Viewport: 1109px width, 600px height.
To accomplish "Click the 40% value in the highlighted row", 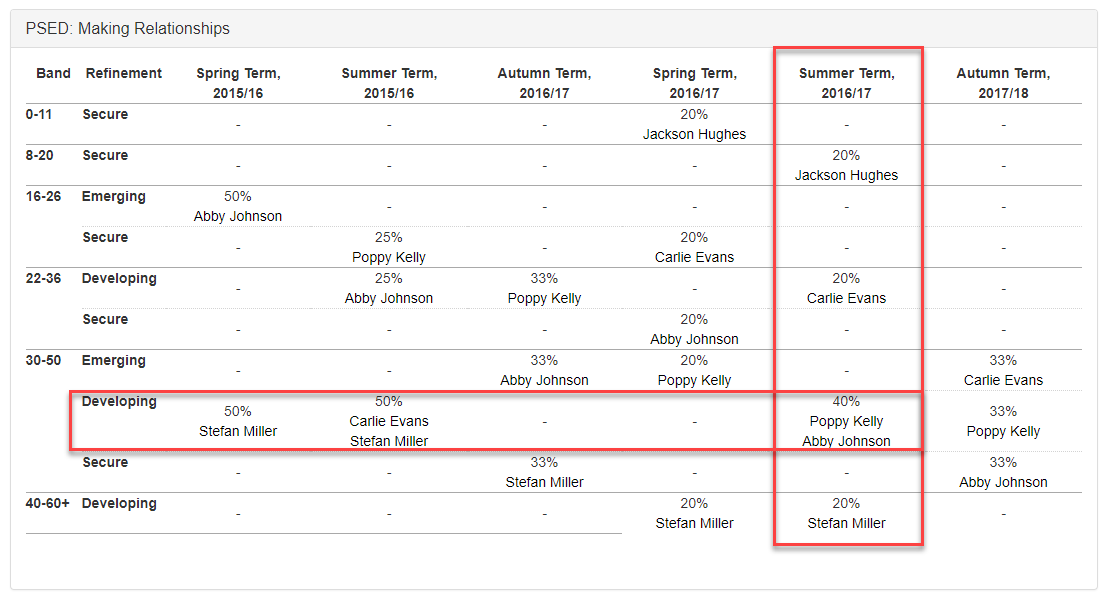I will 846,402.
